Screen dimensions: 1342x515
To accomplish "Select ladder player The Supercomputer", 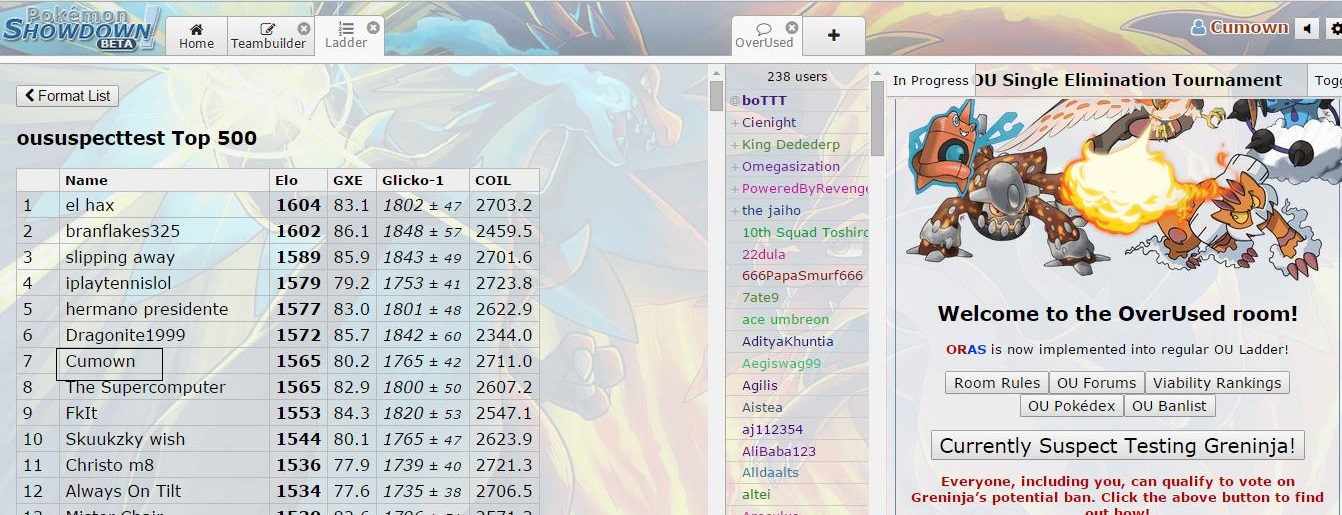I will [x=145, y=387].
